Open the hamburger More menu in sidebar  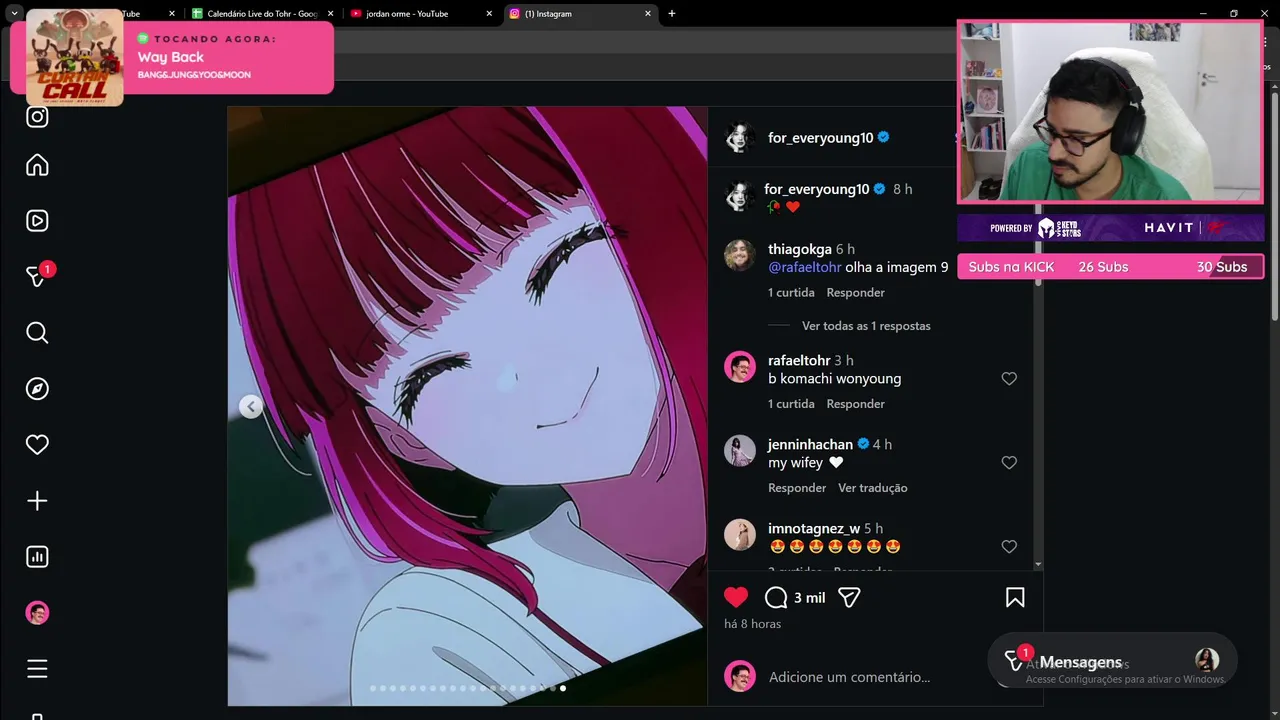pyautogui.click(x=37, y=669)
